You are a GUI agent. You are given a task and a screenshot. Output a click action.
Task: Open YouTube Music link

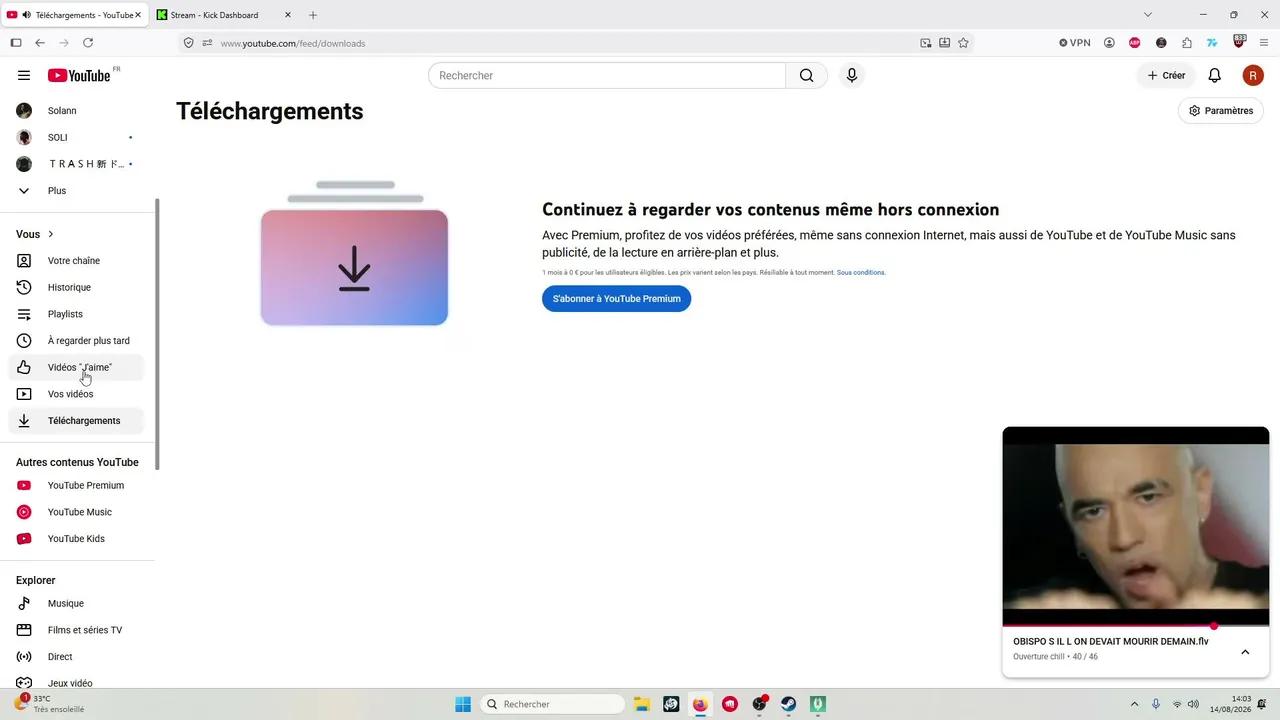click(78, 512)
